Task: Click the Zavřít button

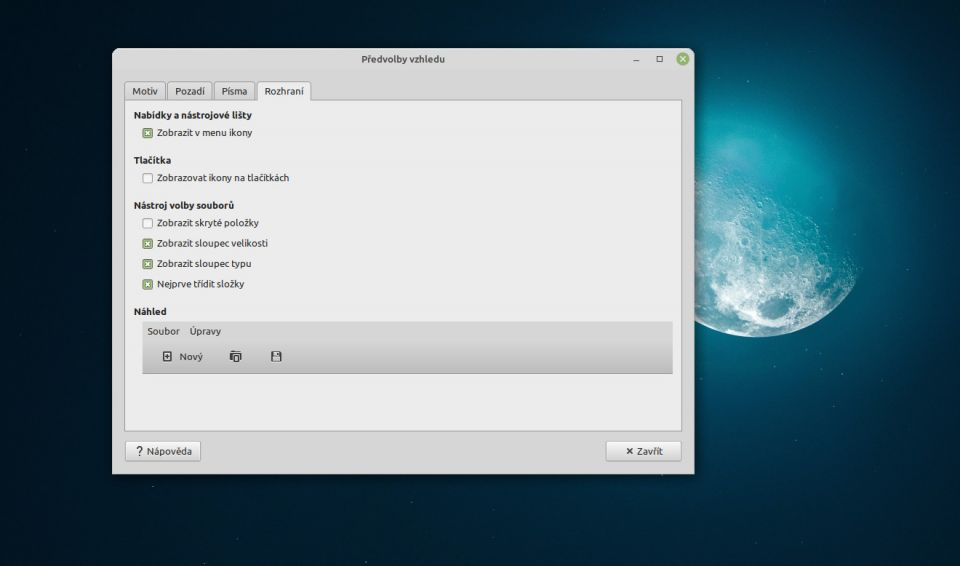Action: point(643,451)
